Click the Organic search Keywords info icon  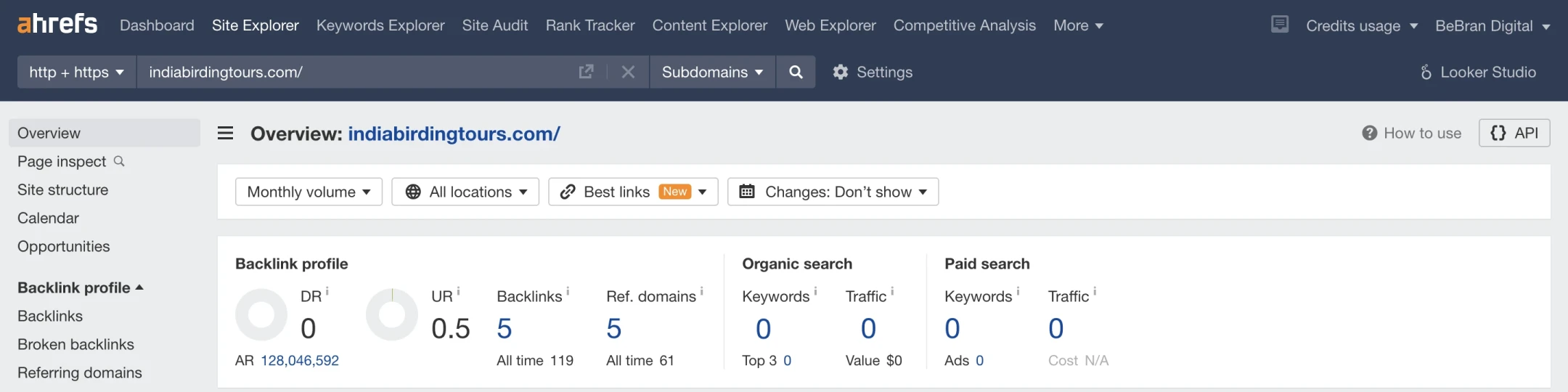pos(815,291)
